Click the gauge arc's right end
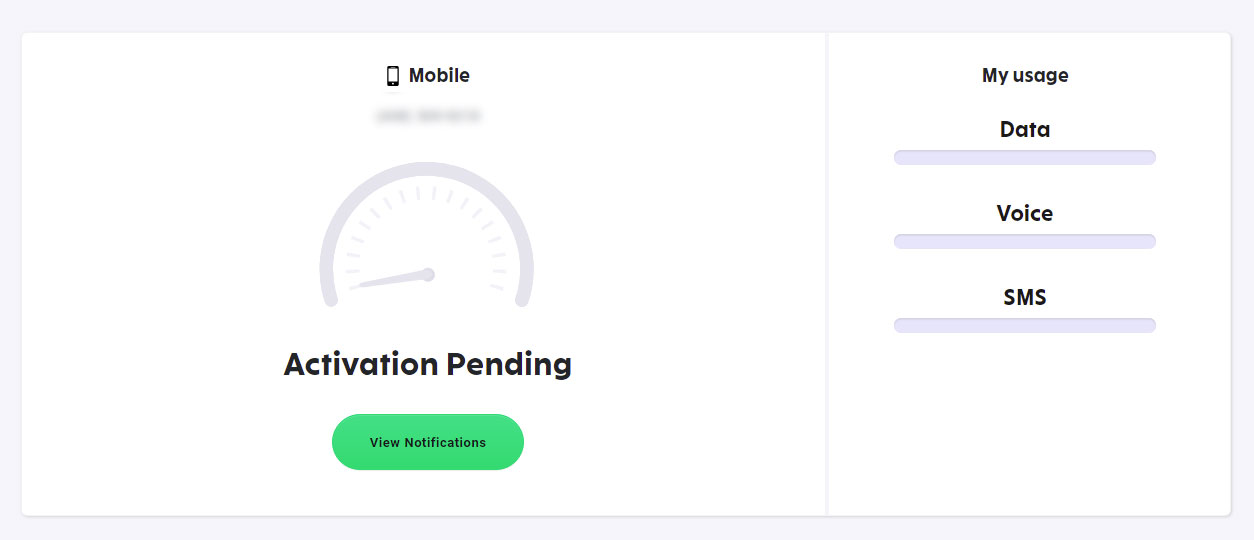 click(x=526, y=299)
